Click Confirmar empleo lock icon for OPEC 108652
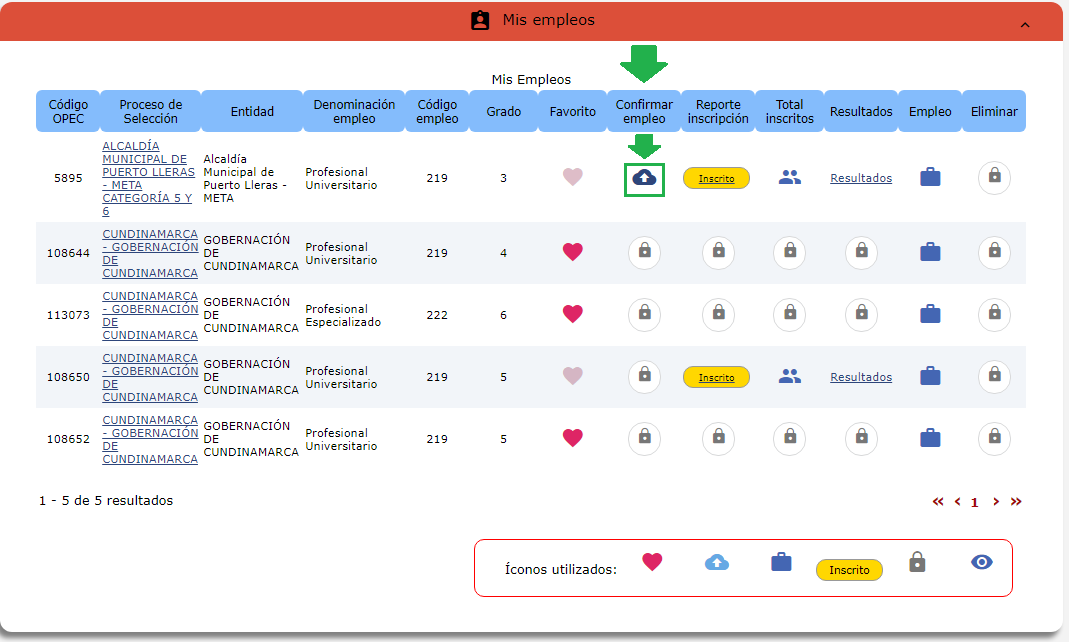The image size is (1069, 644). (644, 438)
